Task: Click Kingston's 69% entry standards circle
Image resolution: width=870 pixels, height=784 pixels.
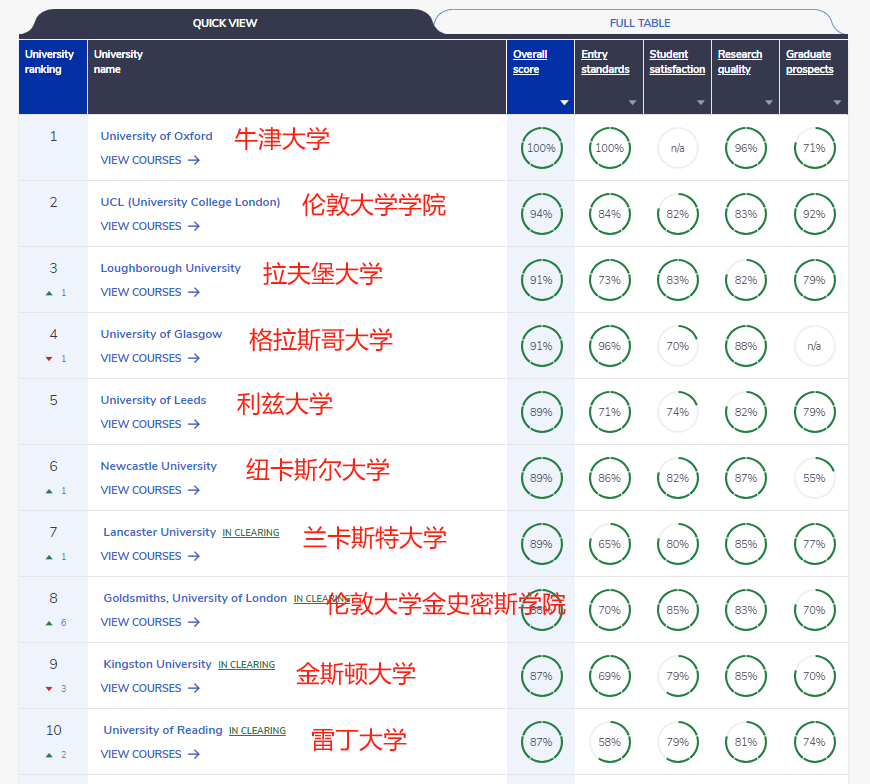Action: (x=609, y=676)
